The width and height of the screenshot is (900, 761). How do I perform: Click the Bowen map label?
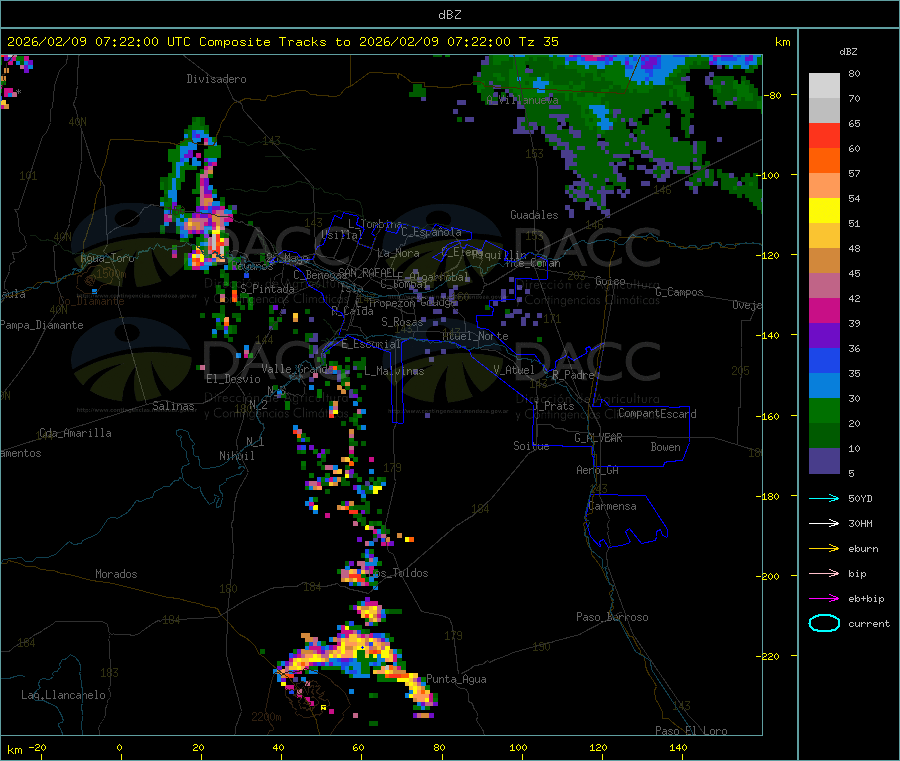click(665, 447)
